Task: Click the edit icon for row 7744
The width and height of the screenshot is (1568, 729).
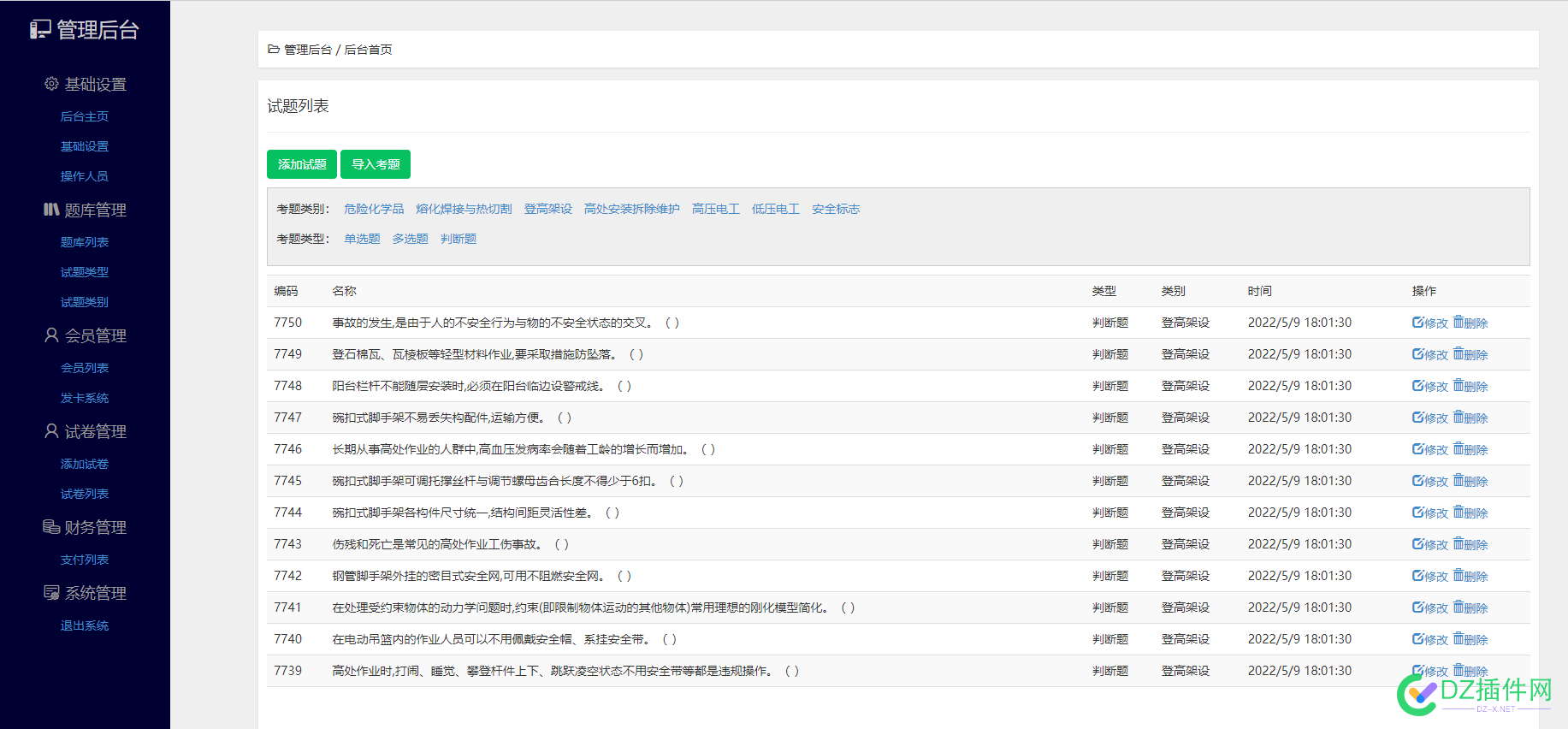Action: pyautogui.click(x=1417, y=512)
